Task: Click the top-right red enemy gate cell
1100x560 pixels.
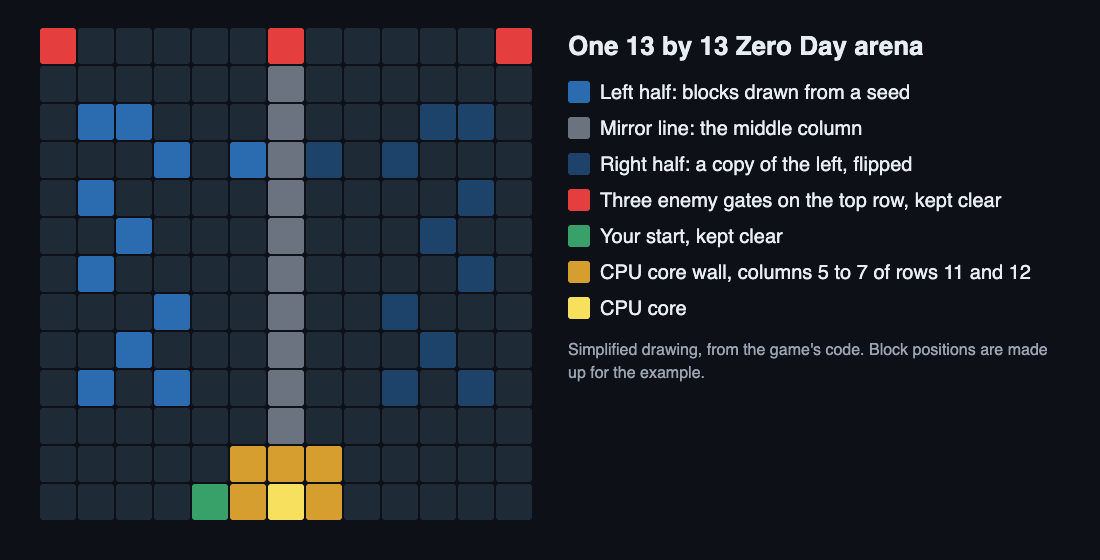Action: (x=514, y=46)
